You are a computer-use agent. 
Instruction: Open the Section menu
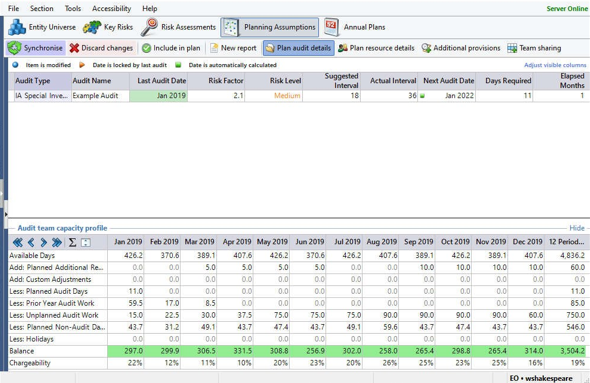click(41, 8)
